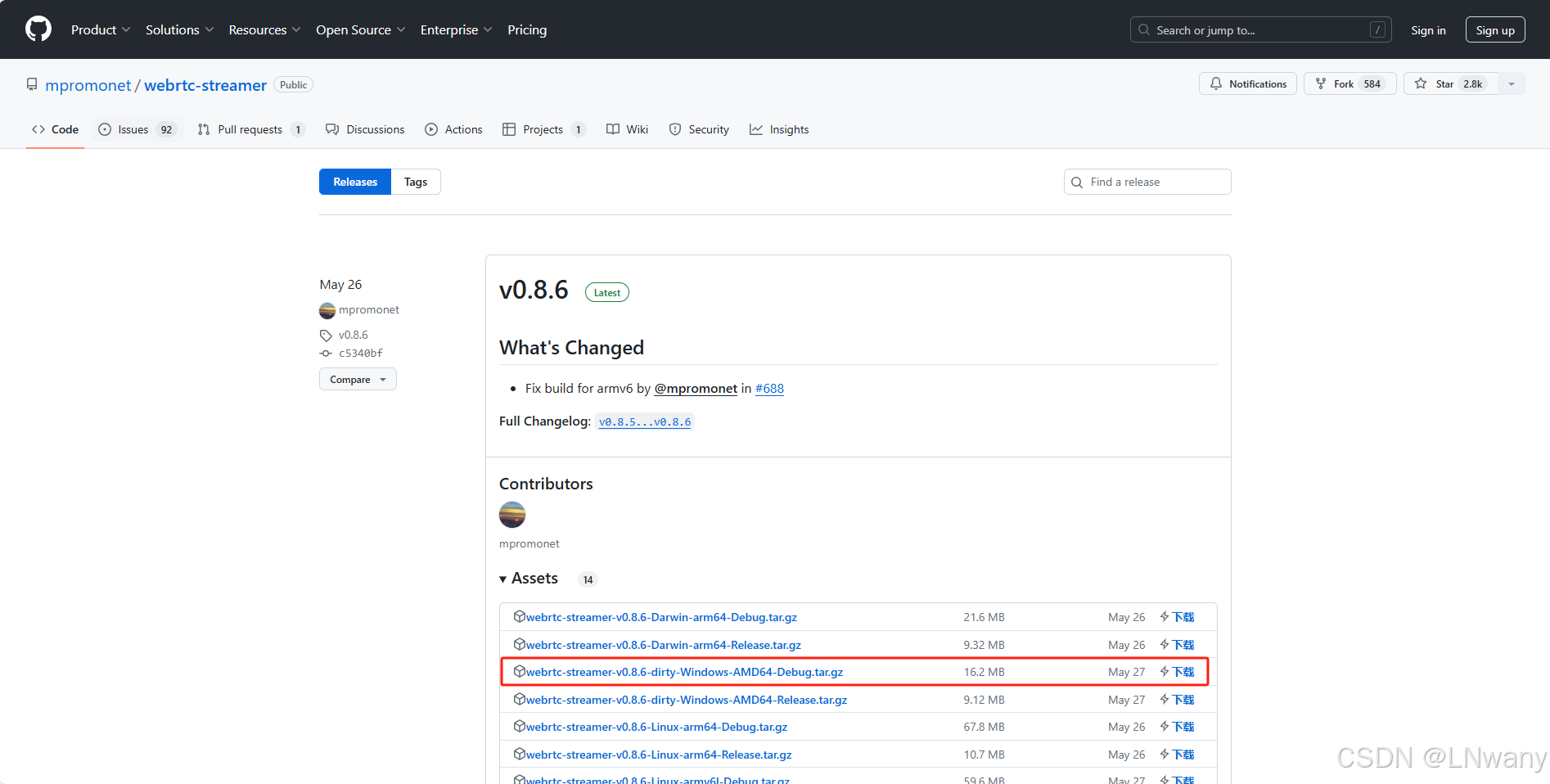Go to Pricing page

(527, 29)
